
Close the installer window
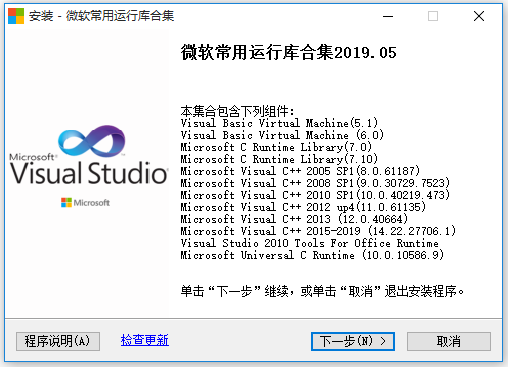coord(479,16)
